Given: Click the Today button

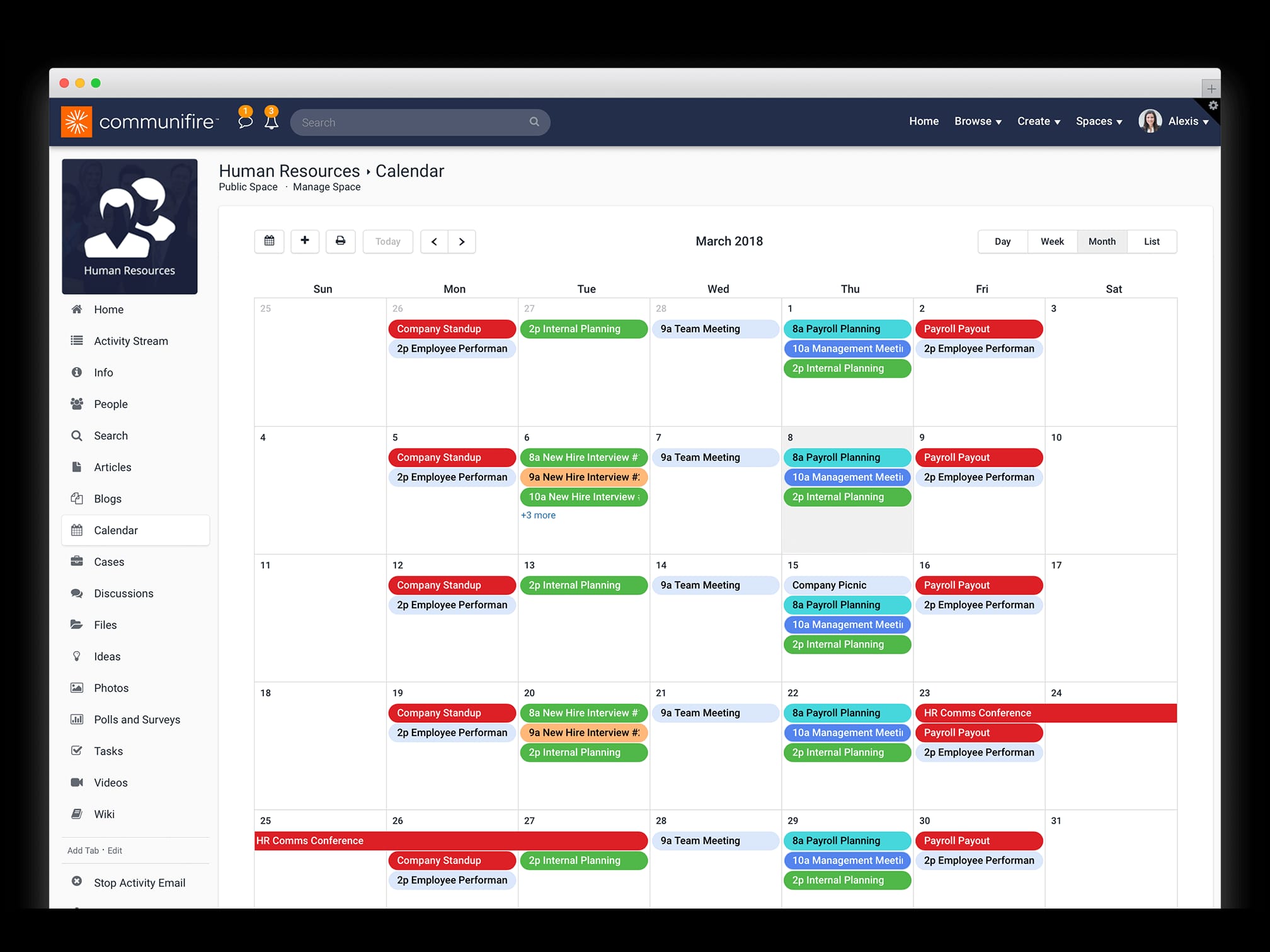Looking at the screenshot, I should [x=387, y=241].
